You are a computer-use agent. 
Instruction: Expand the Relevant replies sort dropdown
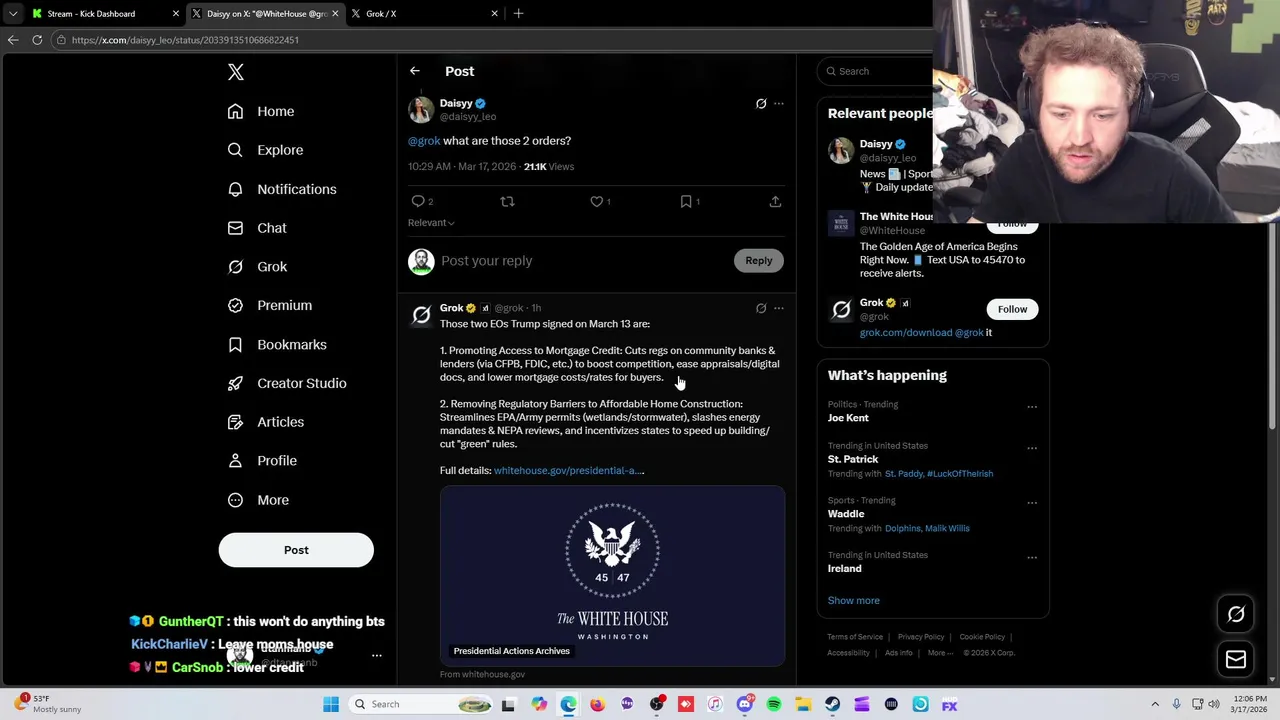click(x=431, y=223)
